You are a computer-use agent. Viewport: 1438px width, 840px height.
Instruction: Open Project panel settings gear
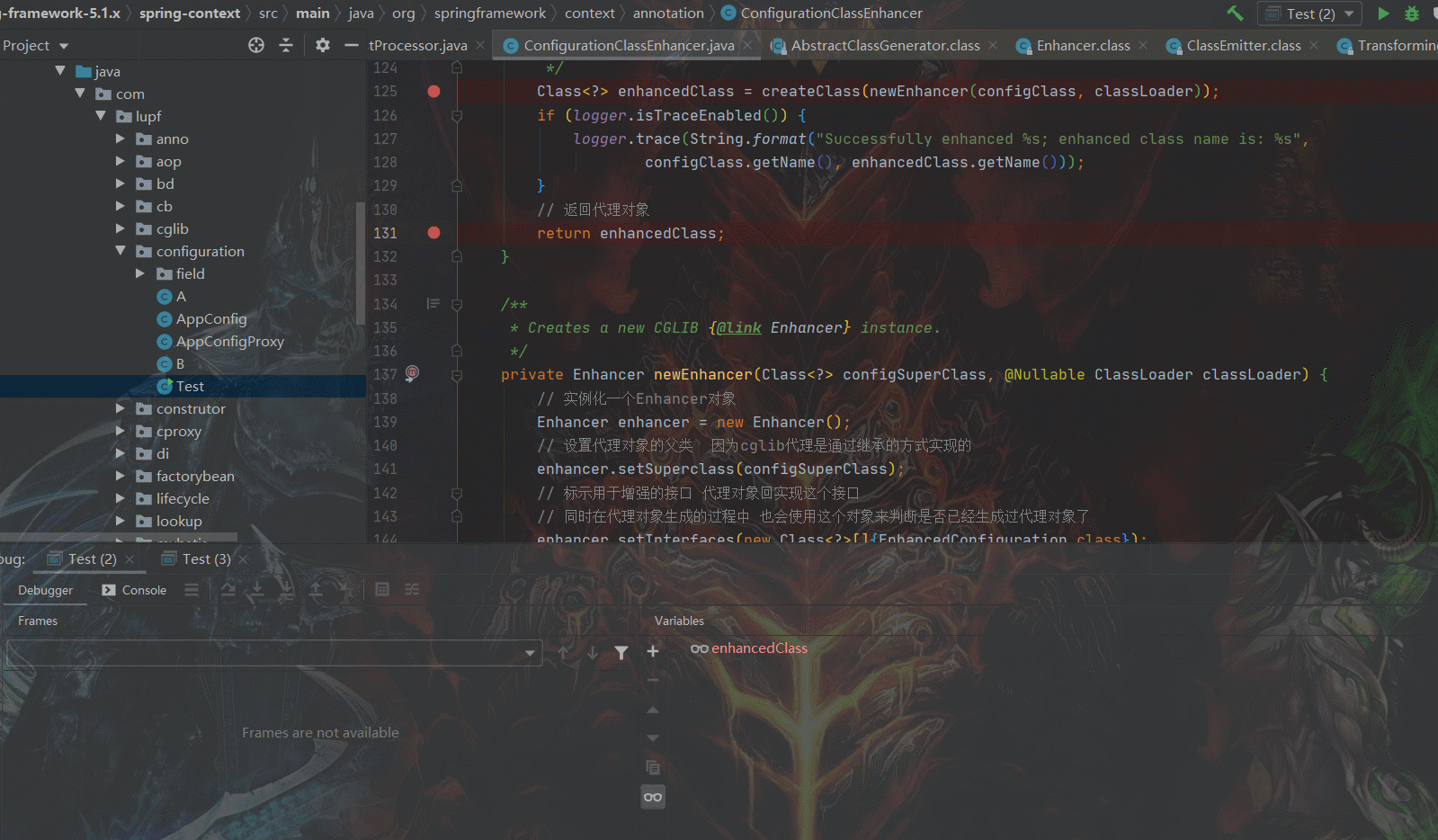click(323, 45)
